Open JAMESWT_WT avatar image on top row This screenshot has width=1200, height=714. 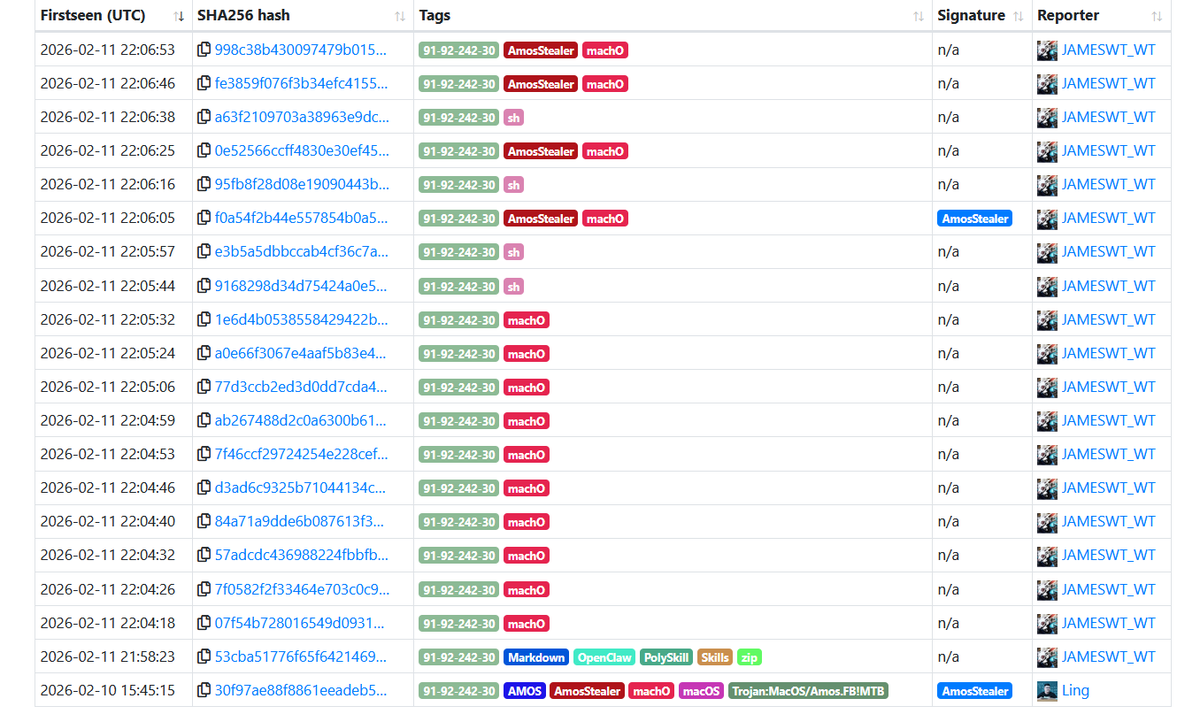(x=1046, y=49)
